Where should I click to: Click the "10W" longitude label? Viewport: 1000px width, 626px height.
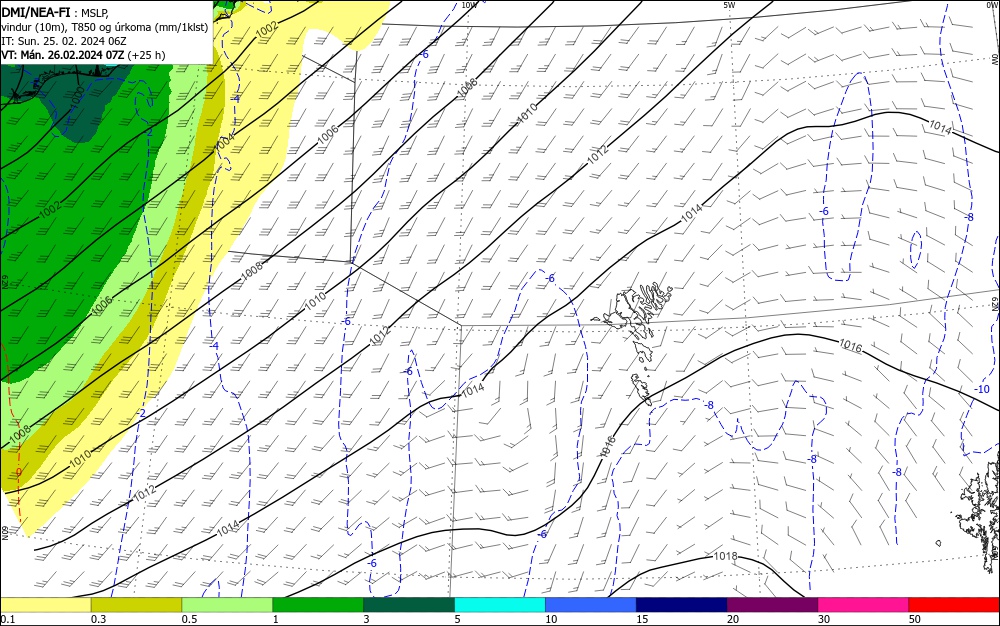tap(469, 5)
